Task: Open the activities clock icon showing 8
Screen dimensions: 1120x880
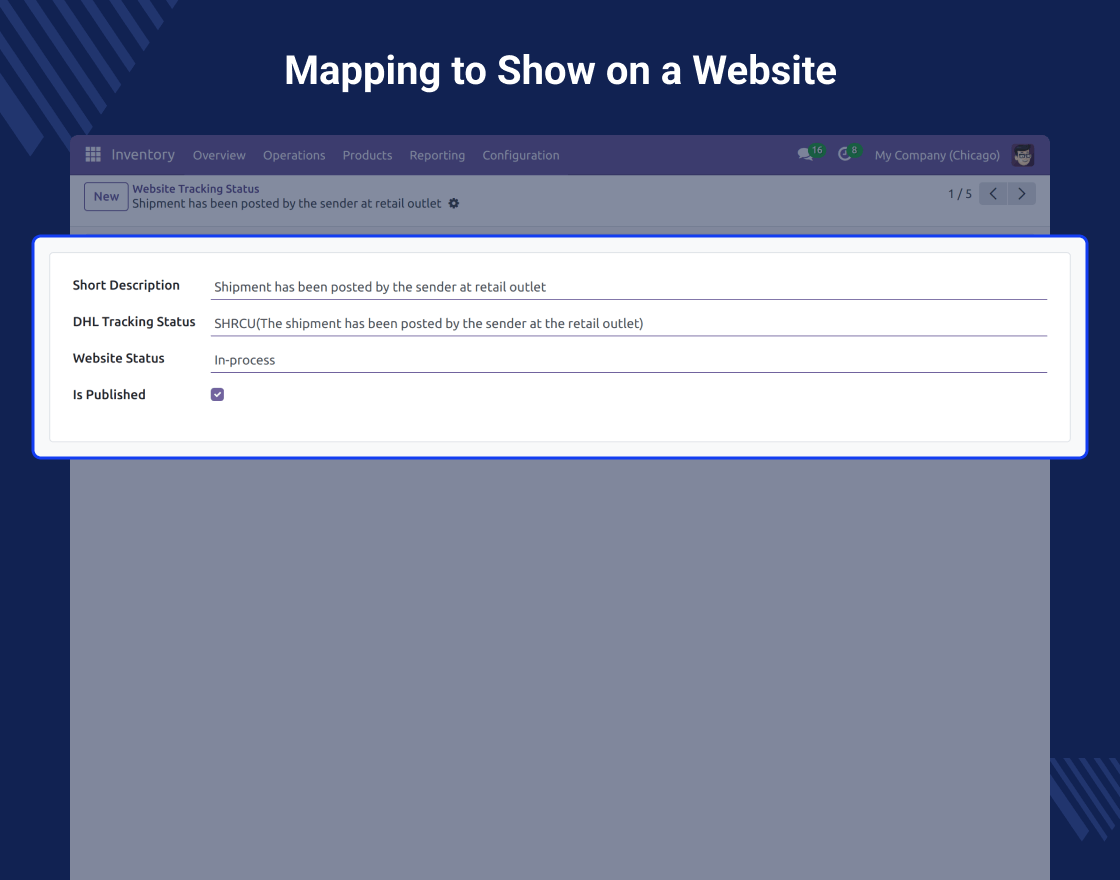Action: click(x=846, y=155)
